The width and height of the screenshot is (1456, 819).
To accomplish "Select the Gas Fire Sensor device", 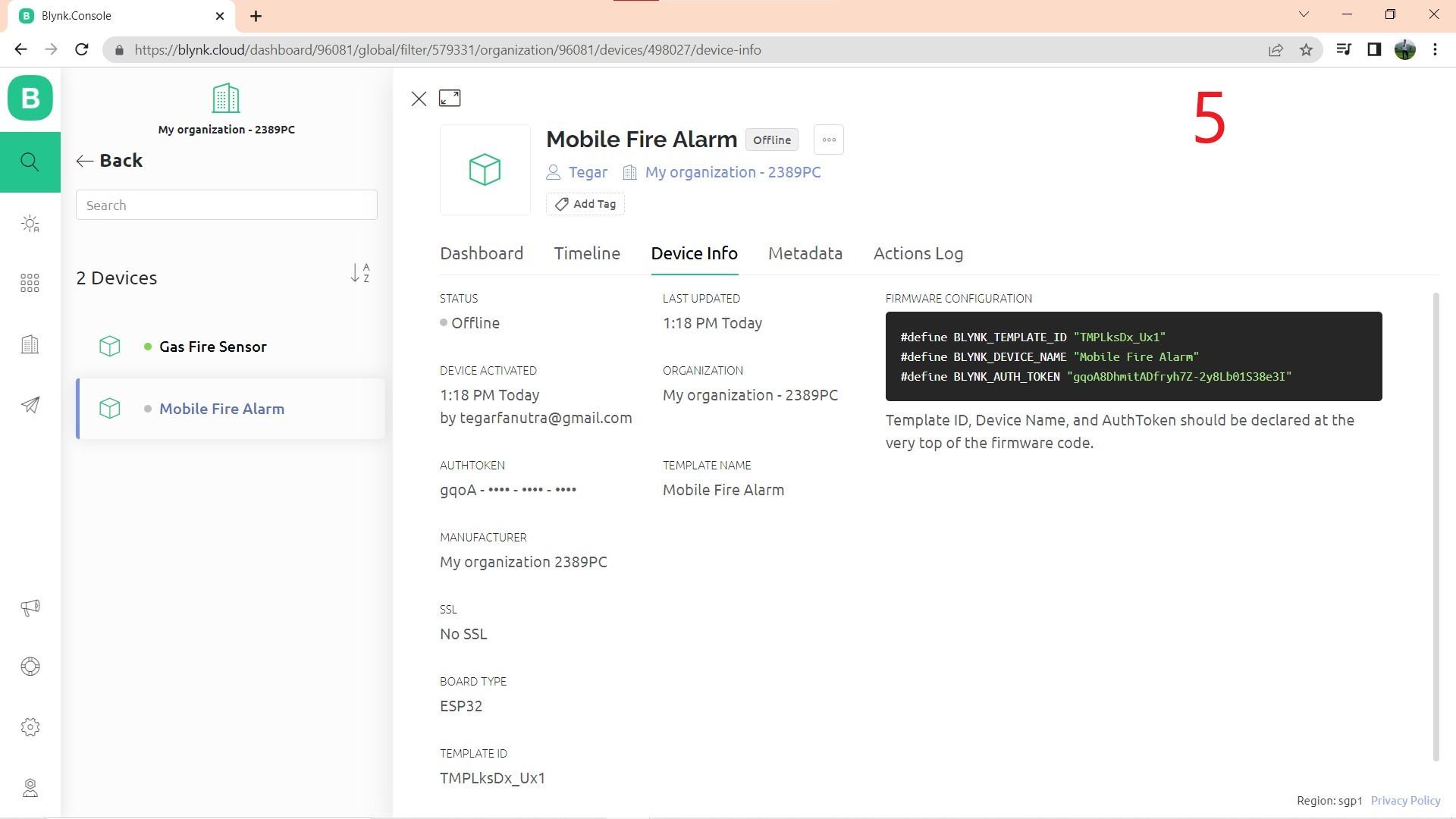I will pyautogui.click(x=212, y=347).
